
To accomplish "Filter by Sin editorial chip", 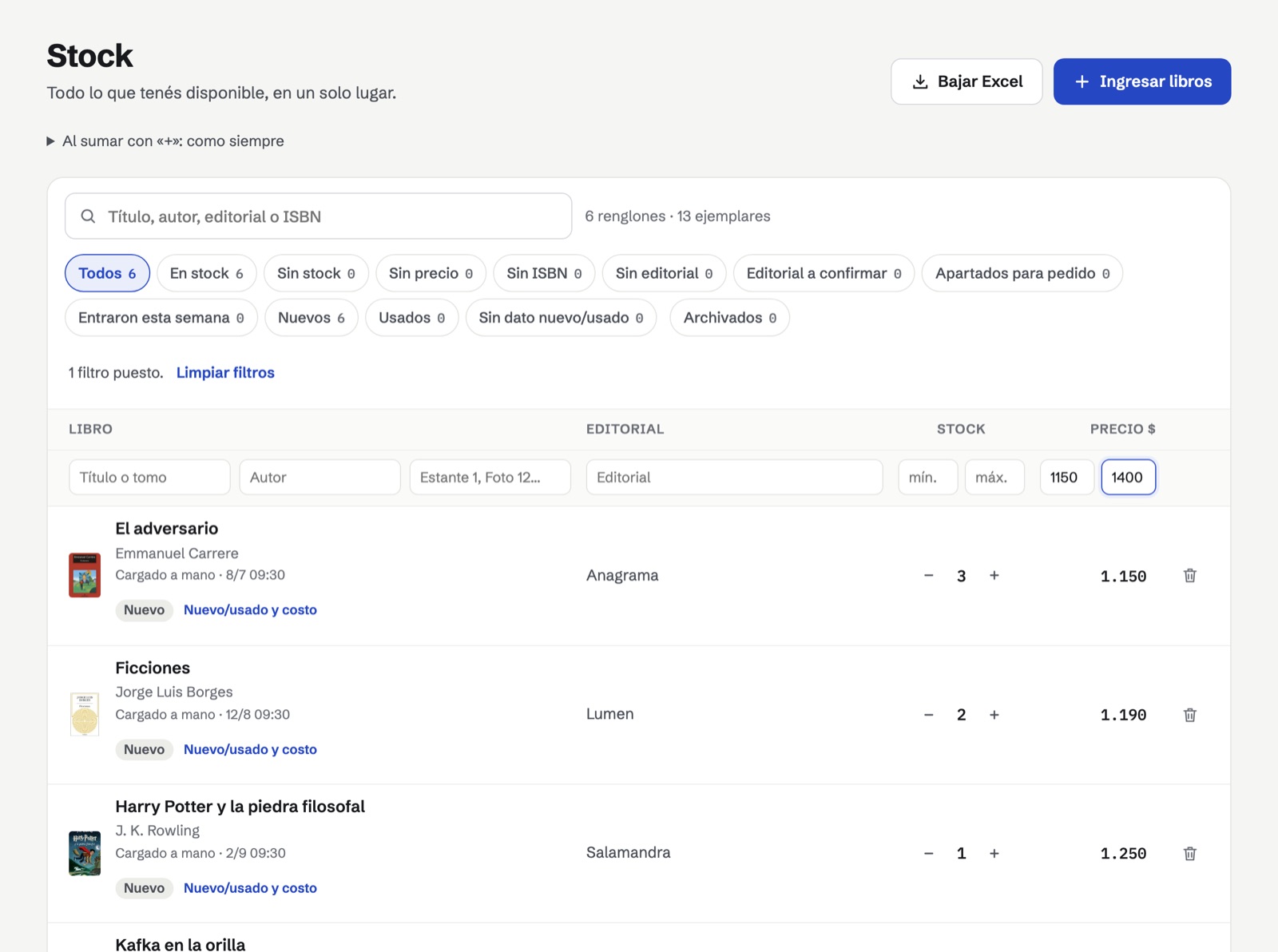I will 664,273.
